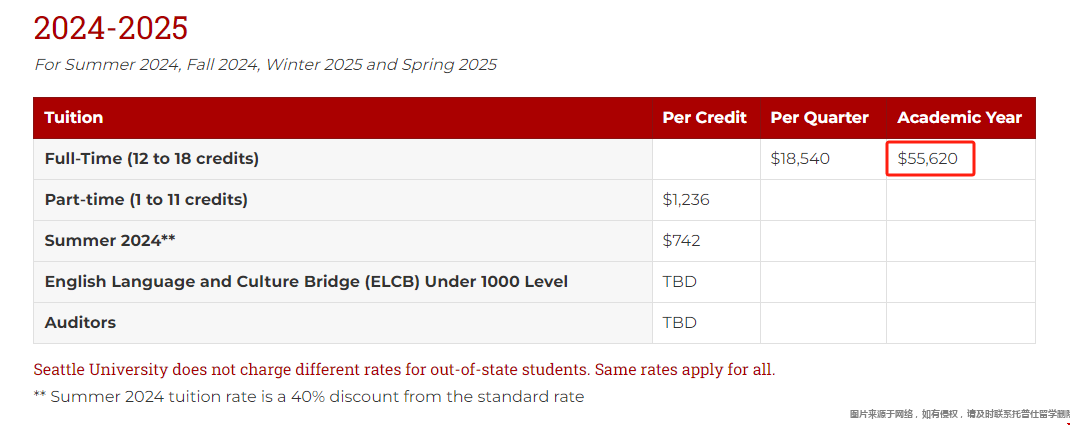Click the $18,540 per quarter value

click(x=800, y=159)
